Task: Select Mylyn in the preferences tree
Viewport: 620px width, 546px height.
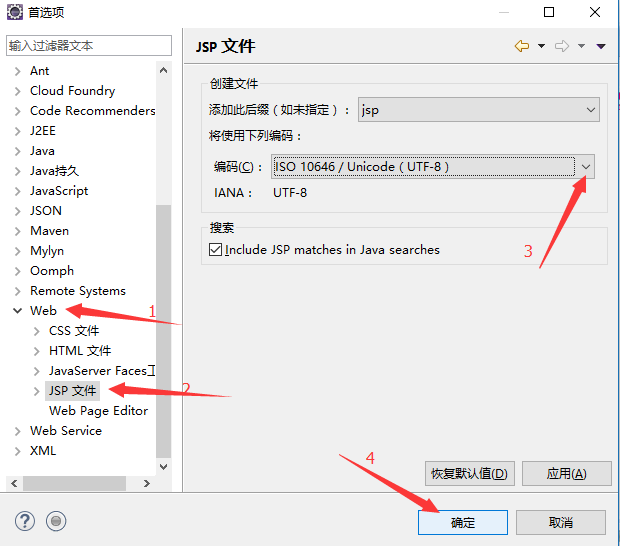Action: [x=47, y=251]
